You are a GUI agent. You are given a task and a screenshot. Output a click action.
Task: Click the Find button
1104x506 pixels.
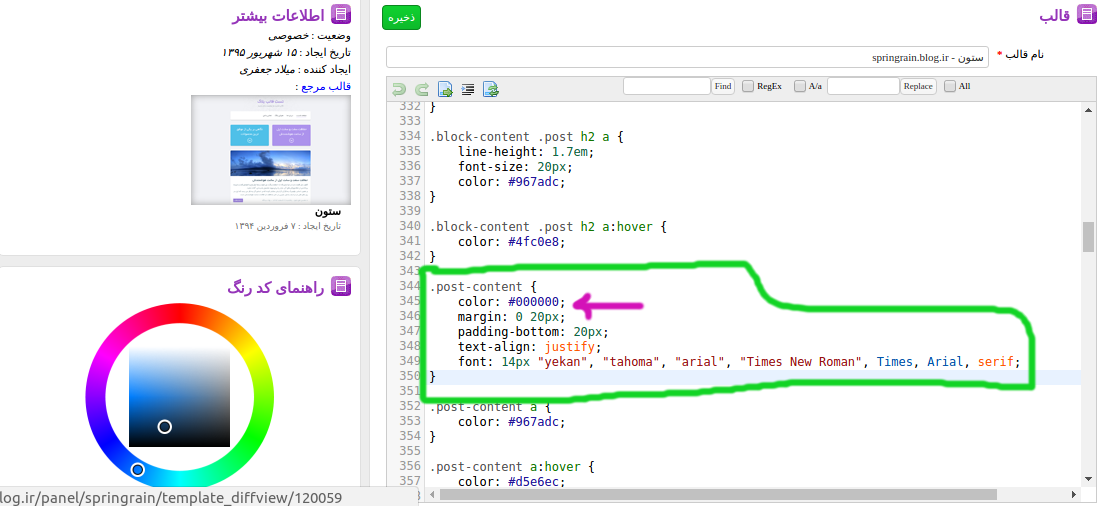[723, 86]
